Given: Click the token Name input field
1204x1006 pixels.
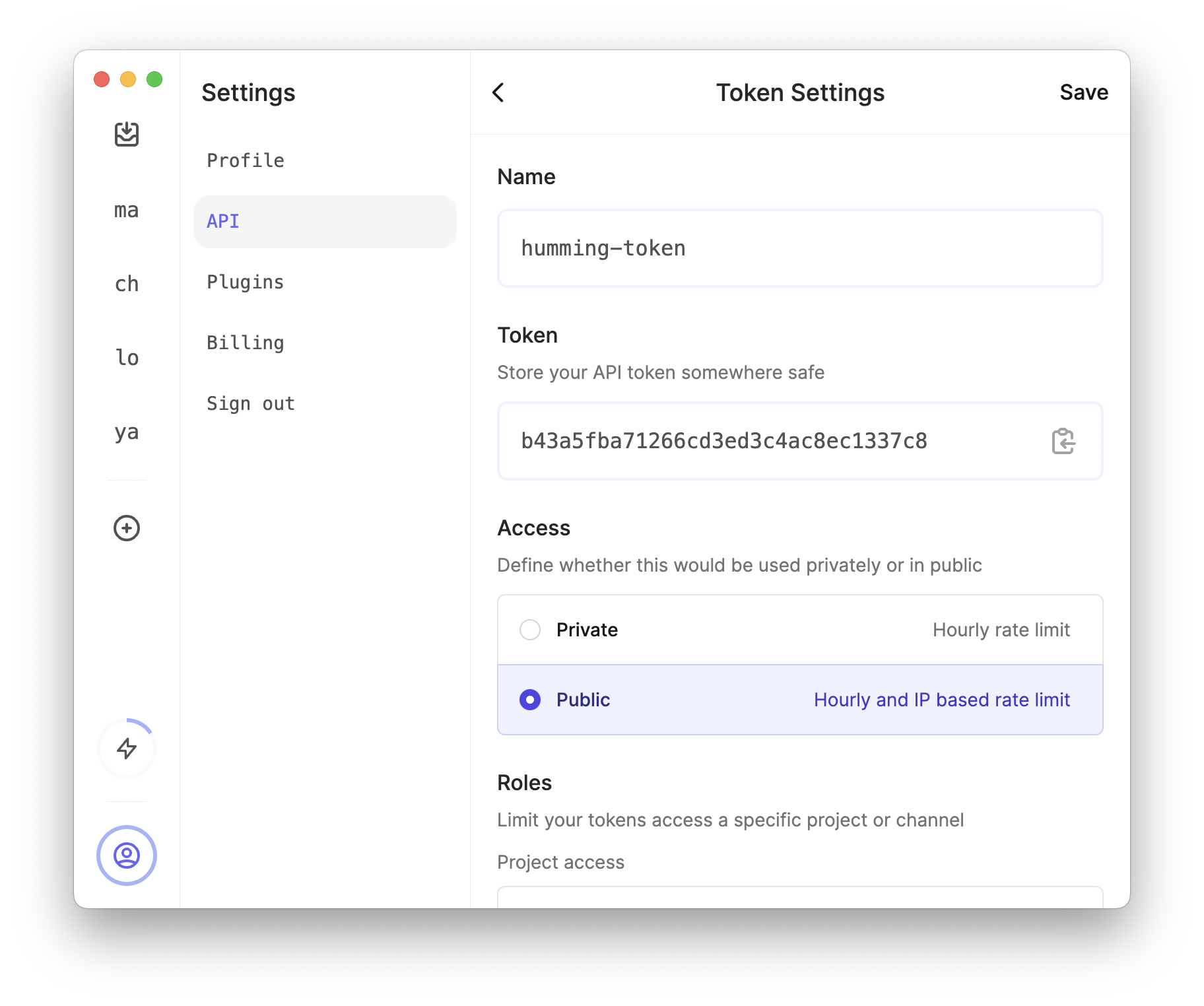Looking at the screenshot, I should (799, 248).
